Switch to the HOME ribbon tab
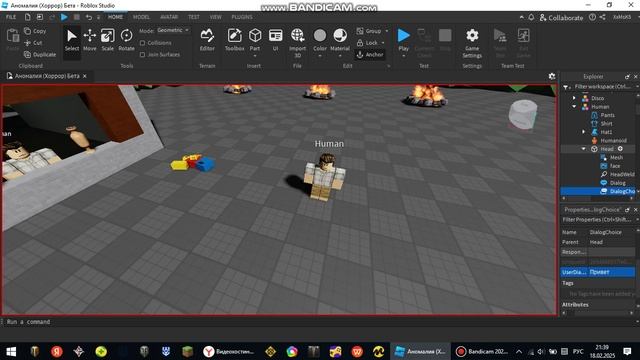 [x=115, y=17]
